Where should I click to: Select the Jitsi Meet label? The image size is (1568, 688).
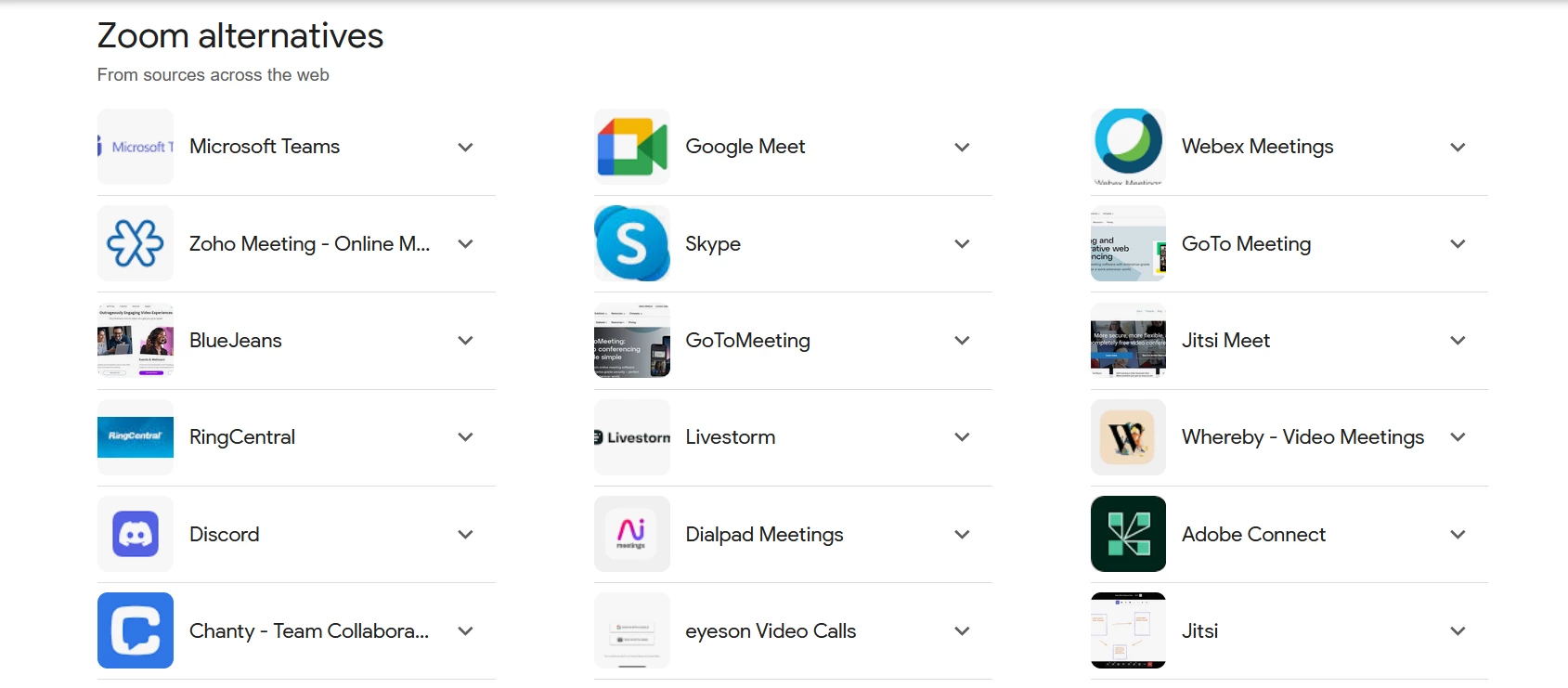tap(1225, 341)
